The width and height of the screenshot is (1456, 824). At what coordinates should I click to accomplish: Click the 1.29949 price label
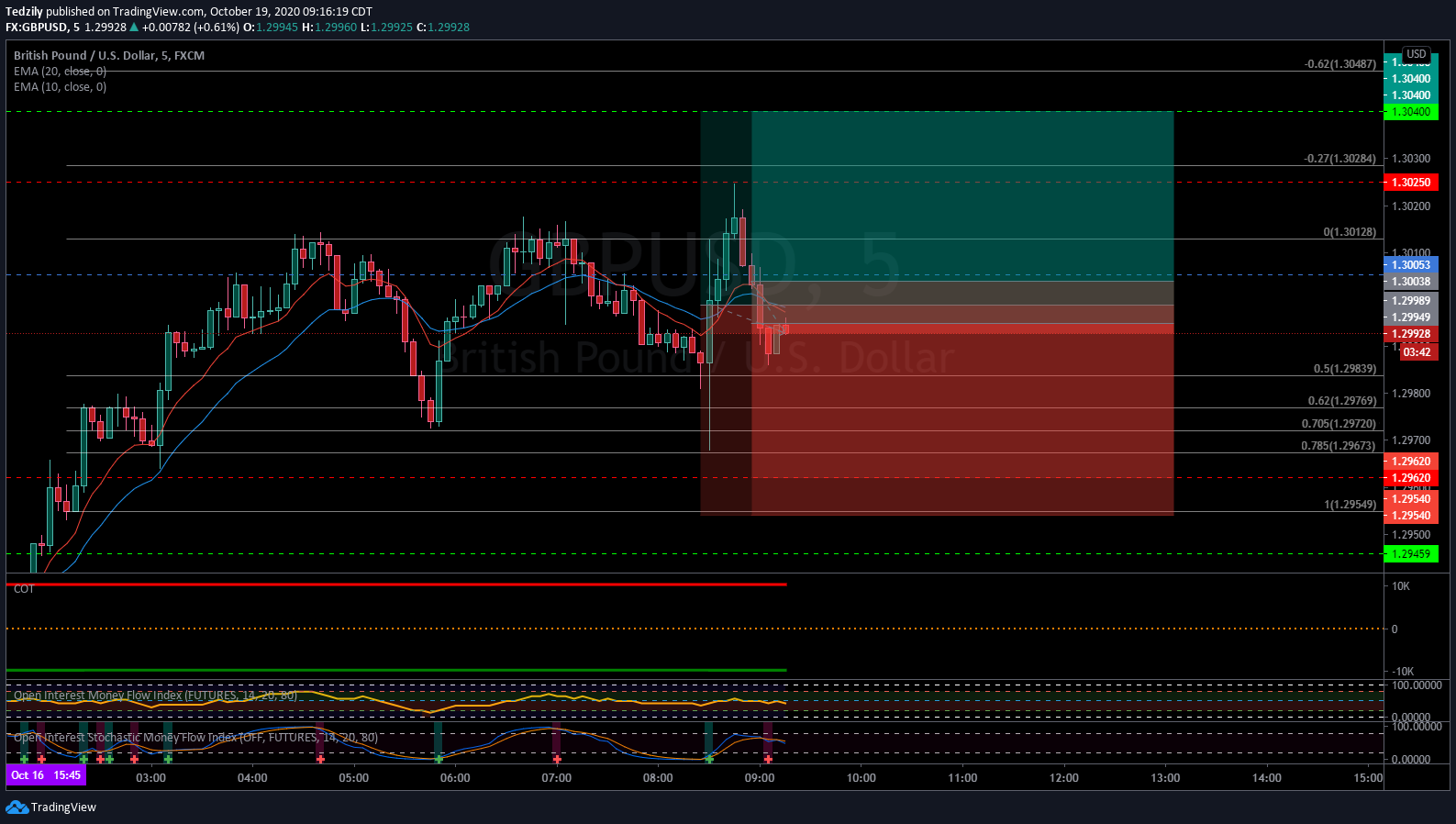point(1411,317)
